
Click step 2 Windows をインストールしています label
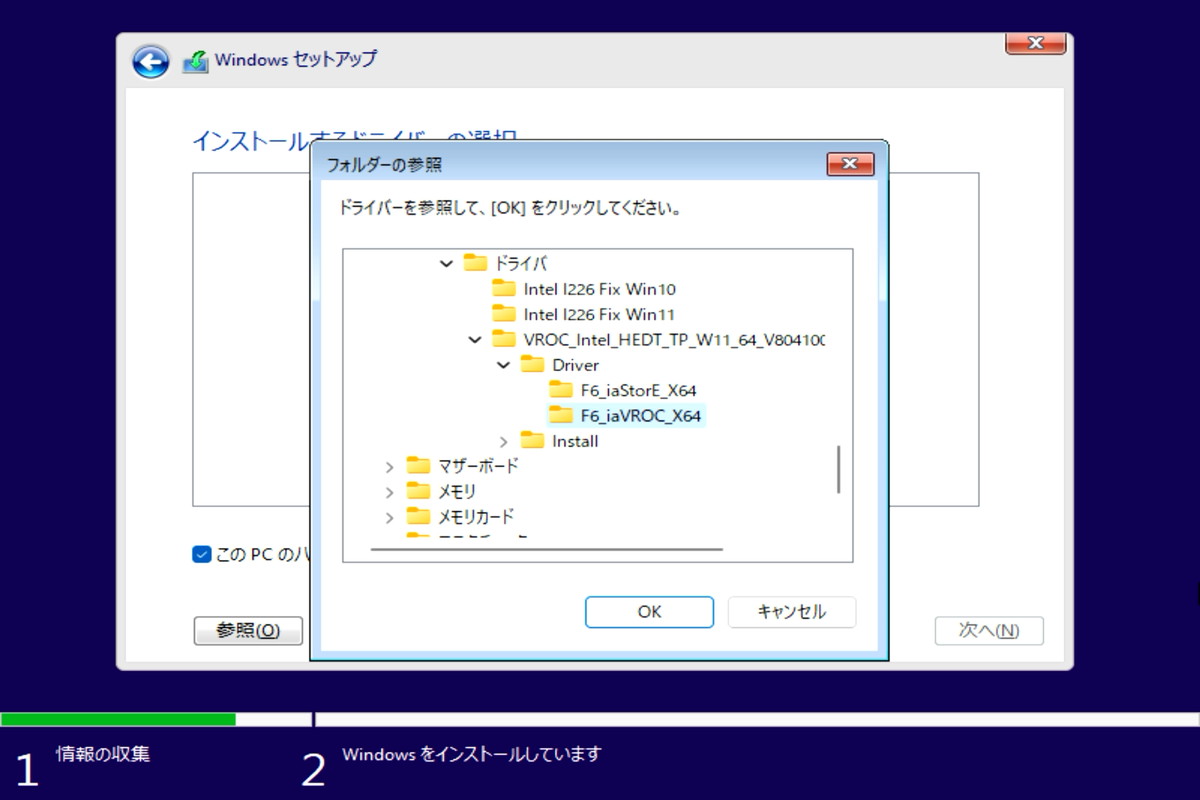pos(471,754)
